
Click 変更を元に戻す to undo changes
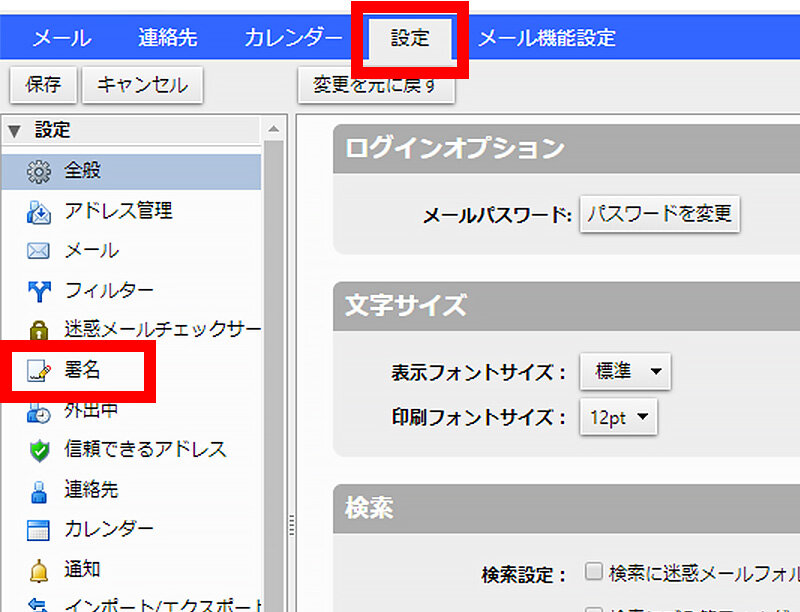coord(375,86)
